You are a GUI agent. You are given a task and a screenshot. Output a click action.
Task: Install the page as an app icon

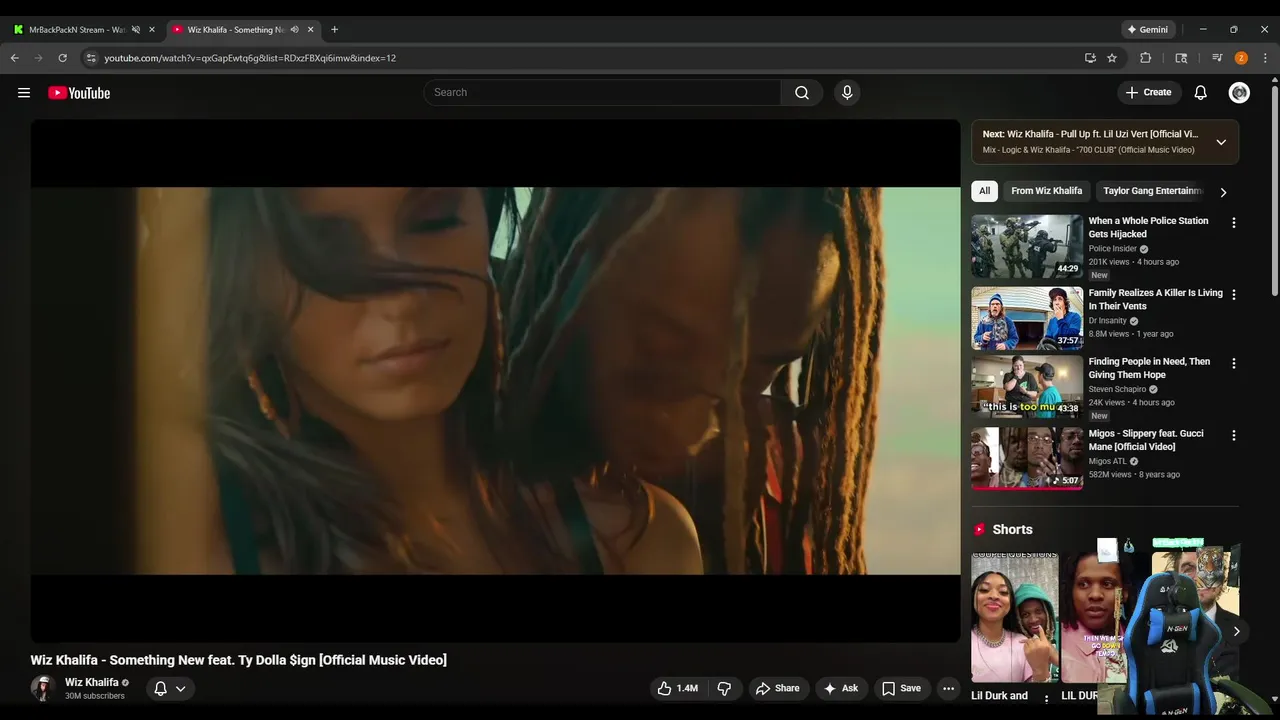click(x=1090, y=58)
